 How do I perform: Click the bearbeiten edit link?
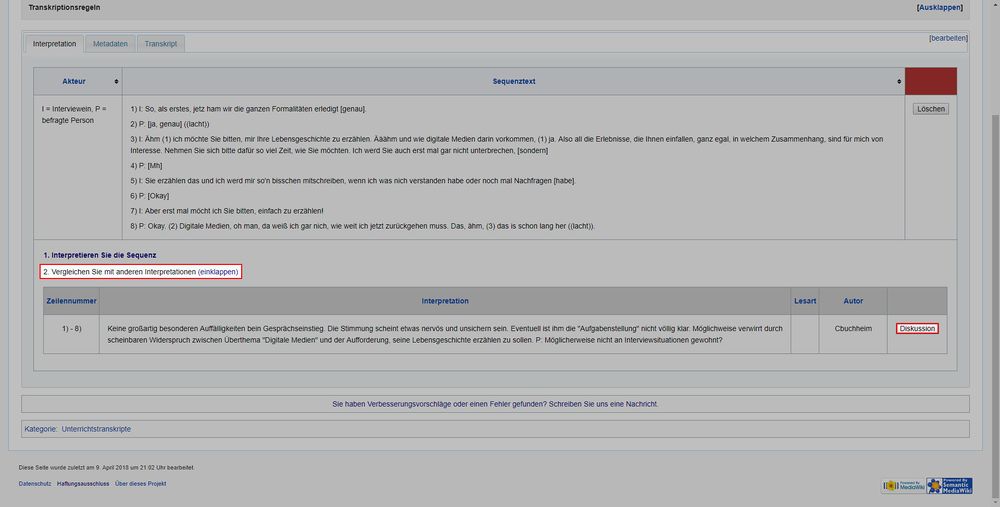pyautogui.click(x=947, y=38)
